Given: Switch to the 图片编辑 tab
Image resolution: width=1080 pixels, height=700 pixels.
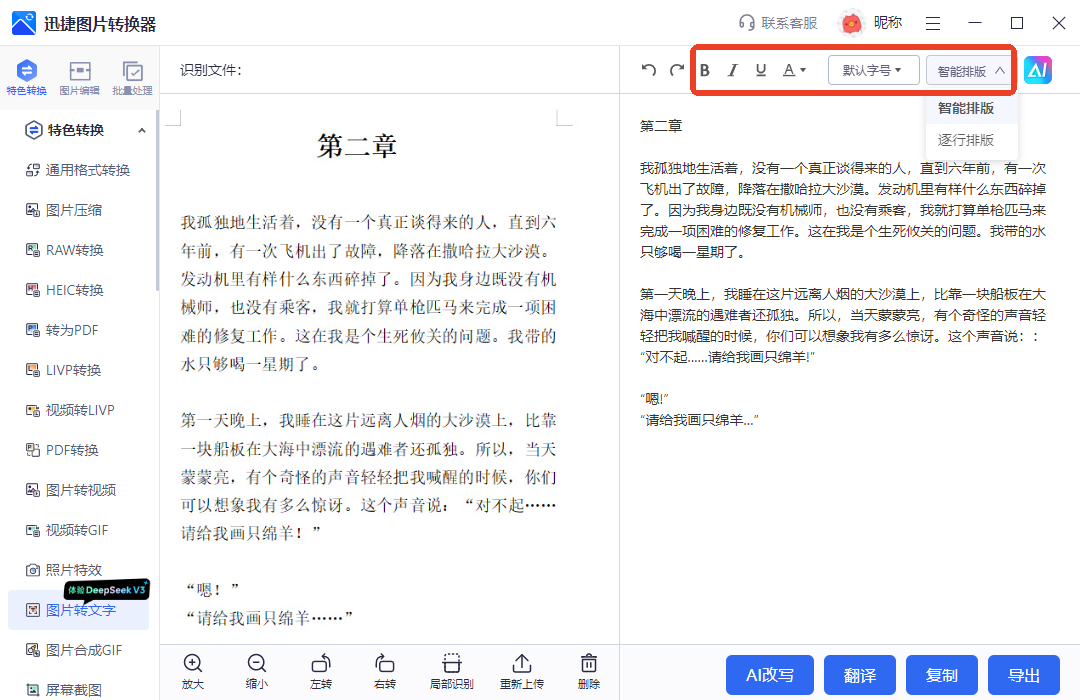Looking at the screenshot, I should pos(79,77).
